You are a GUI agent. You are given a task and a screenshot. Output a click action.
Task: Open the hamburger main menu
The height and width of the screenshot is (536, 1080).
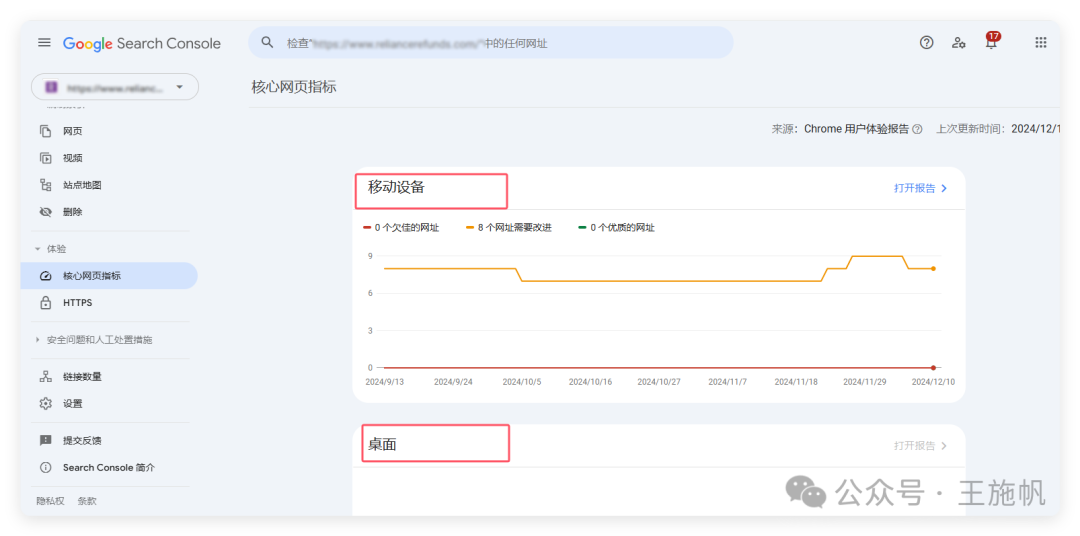pyautogui.click(x=44, y=43)
